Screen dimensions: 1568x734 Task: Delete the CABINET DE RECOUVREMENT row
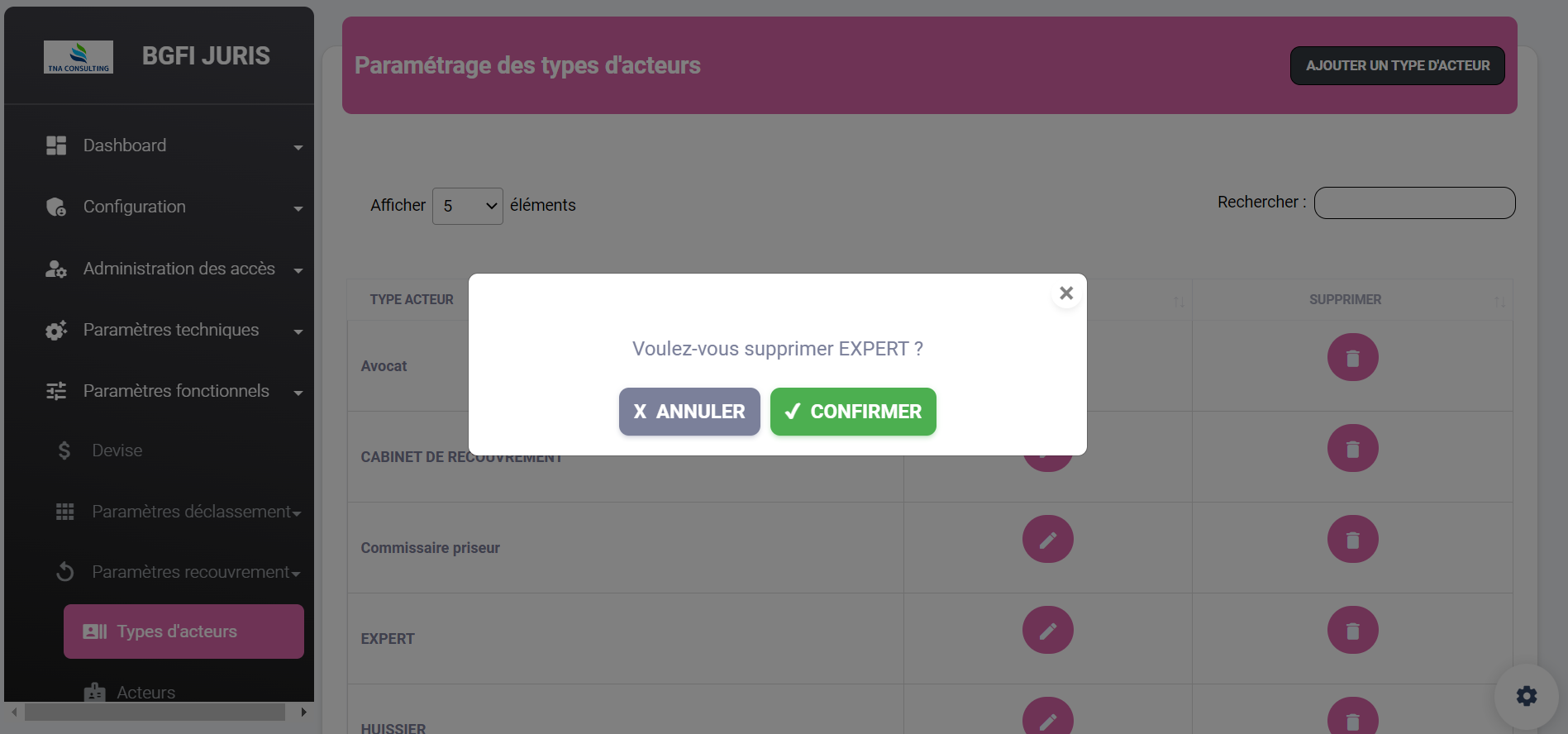1352,448
